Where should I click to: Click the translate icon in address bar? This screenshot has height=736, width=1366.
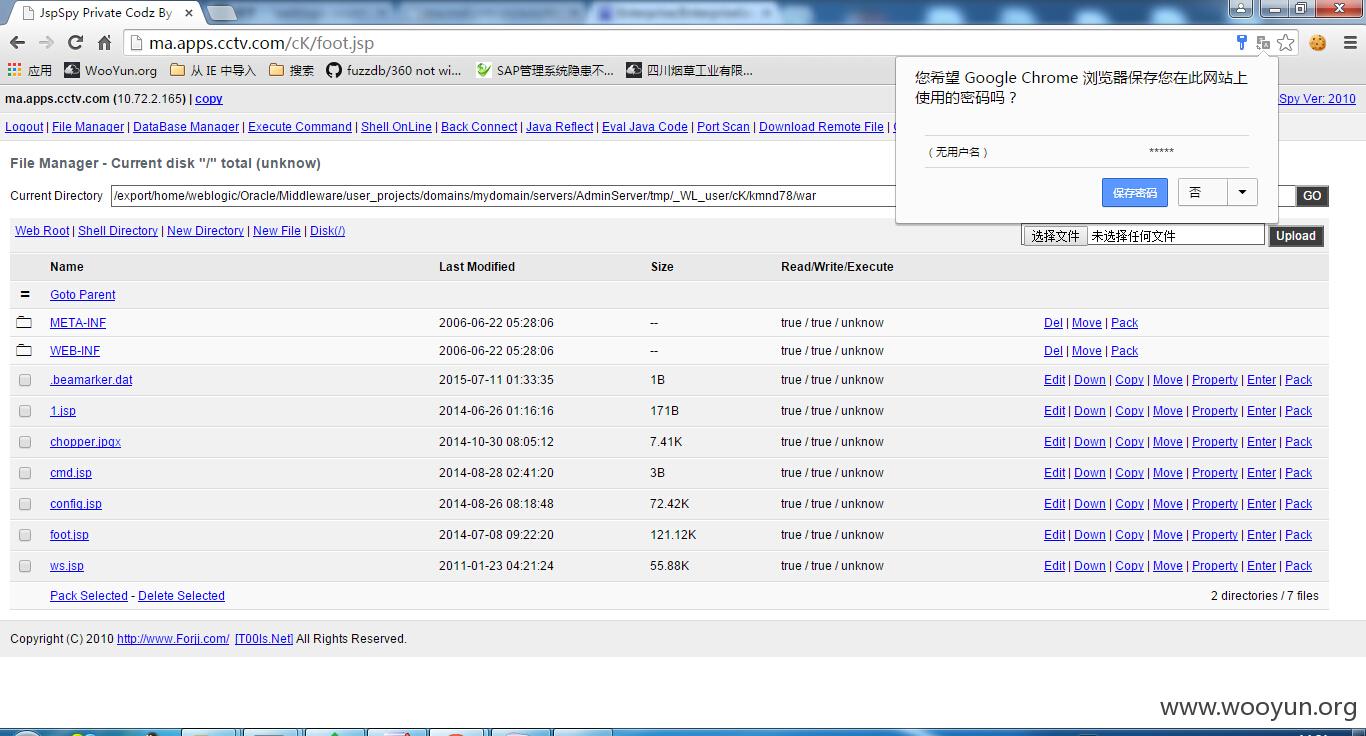[x=1263, y=43]
